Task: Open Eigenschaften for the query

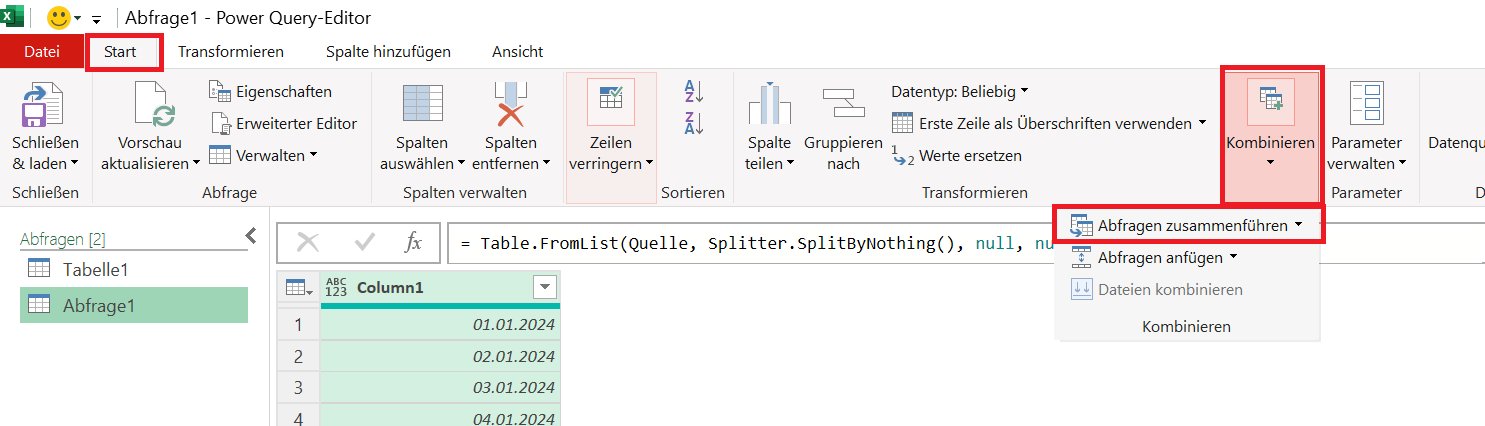Action: (270, 91)
